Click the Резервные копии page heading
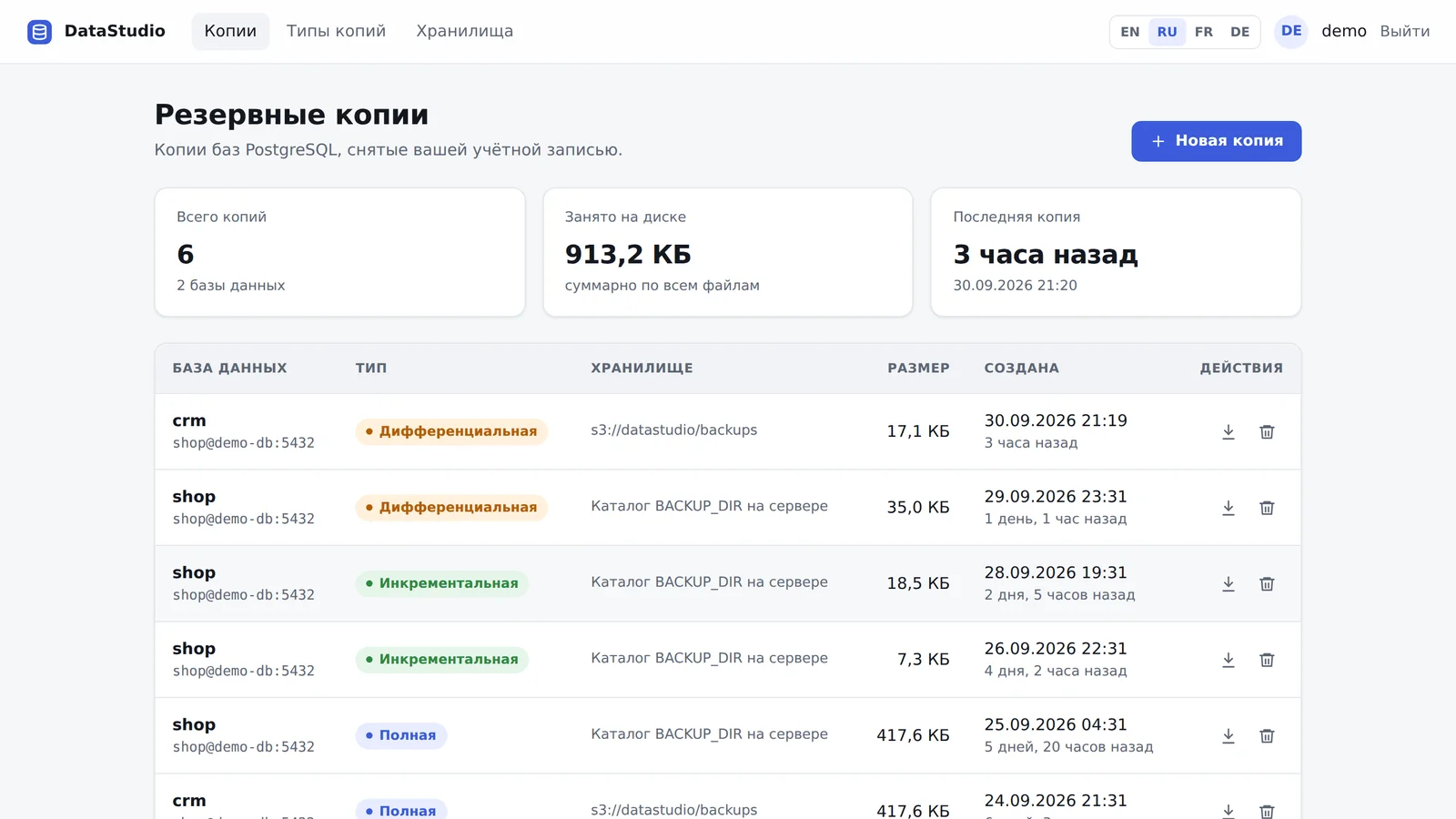The height and width of the screenshot is (819, 1456). (x=291, y=115)
